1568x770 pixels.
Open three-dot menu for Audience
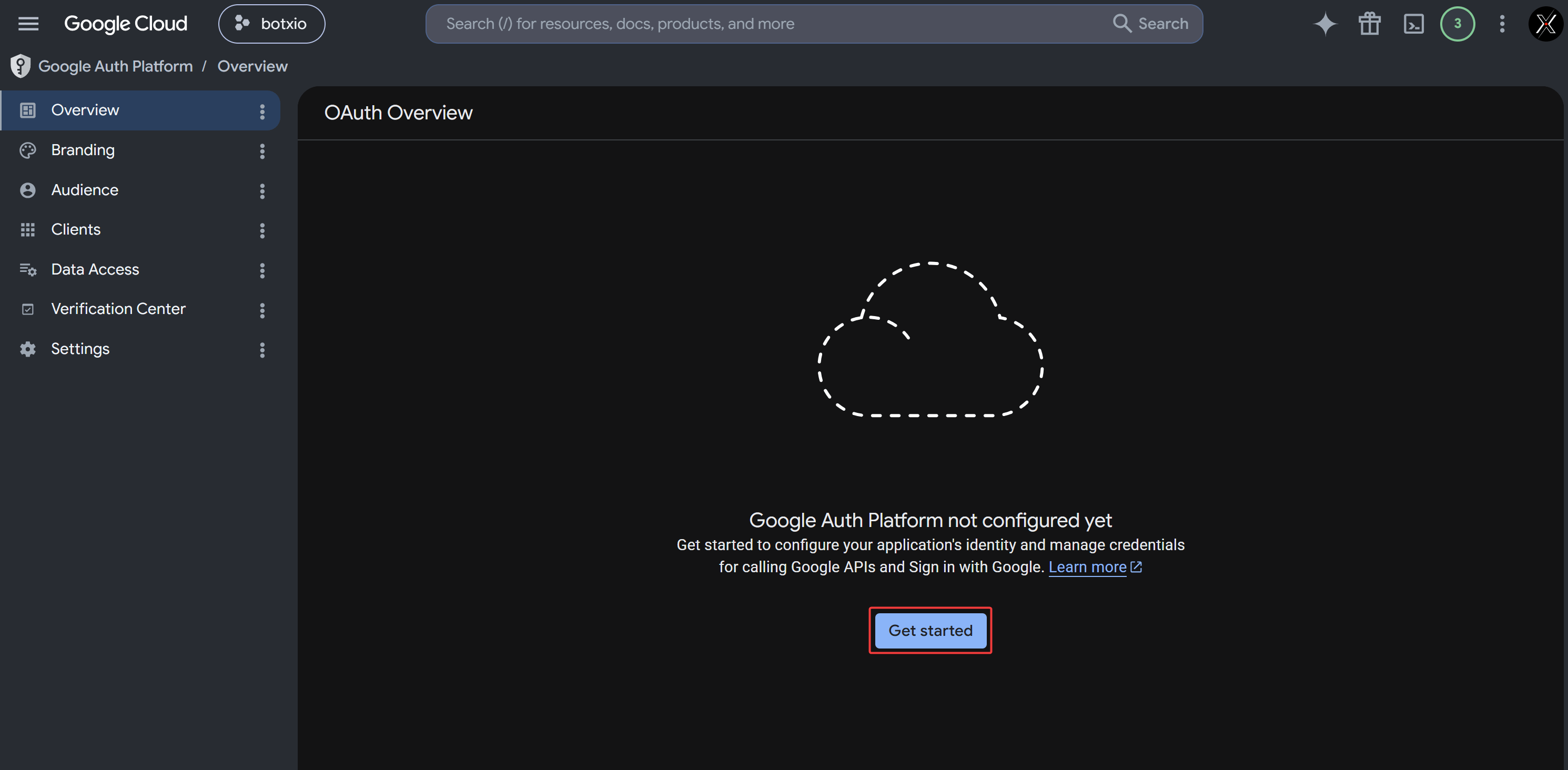pos(262,191)
